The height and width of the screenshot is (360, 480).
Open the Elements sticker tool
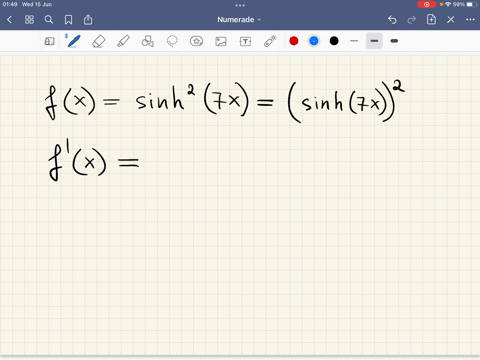coord(196,41)
